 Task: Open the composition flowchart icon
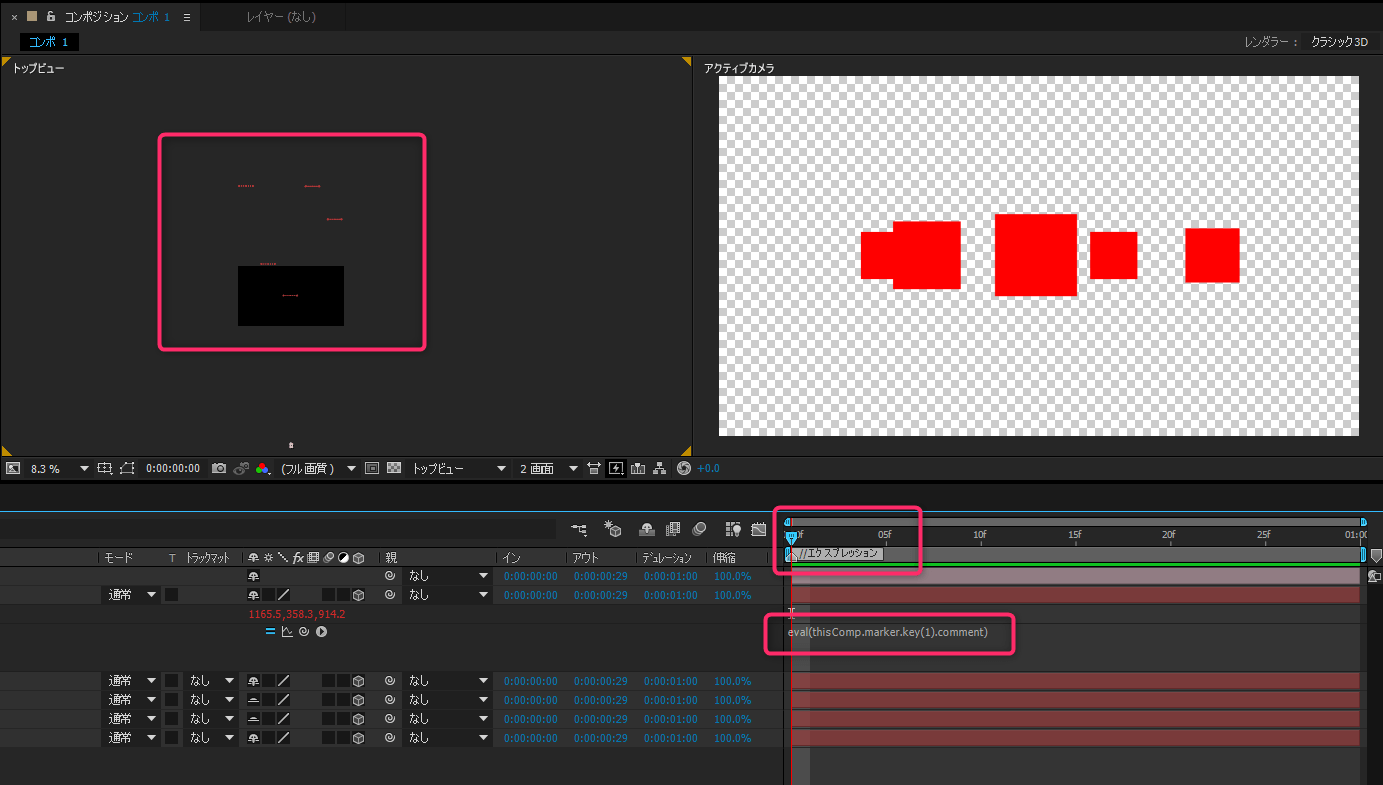point(660,468)
